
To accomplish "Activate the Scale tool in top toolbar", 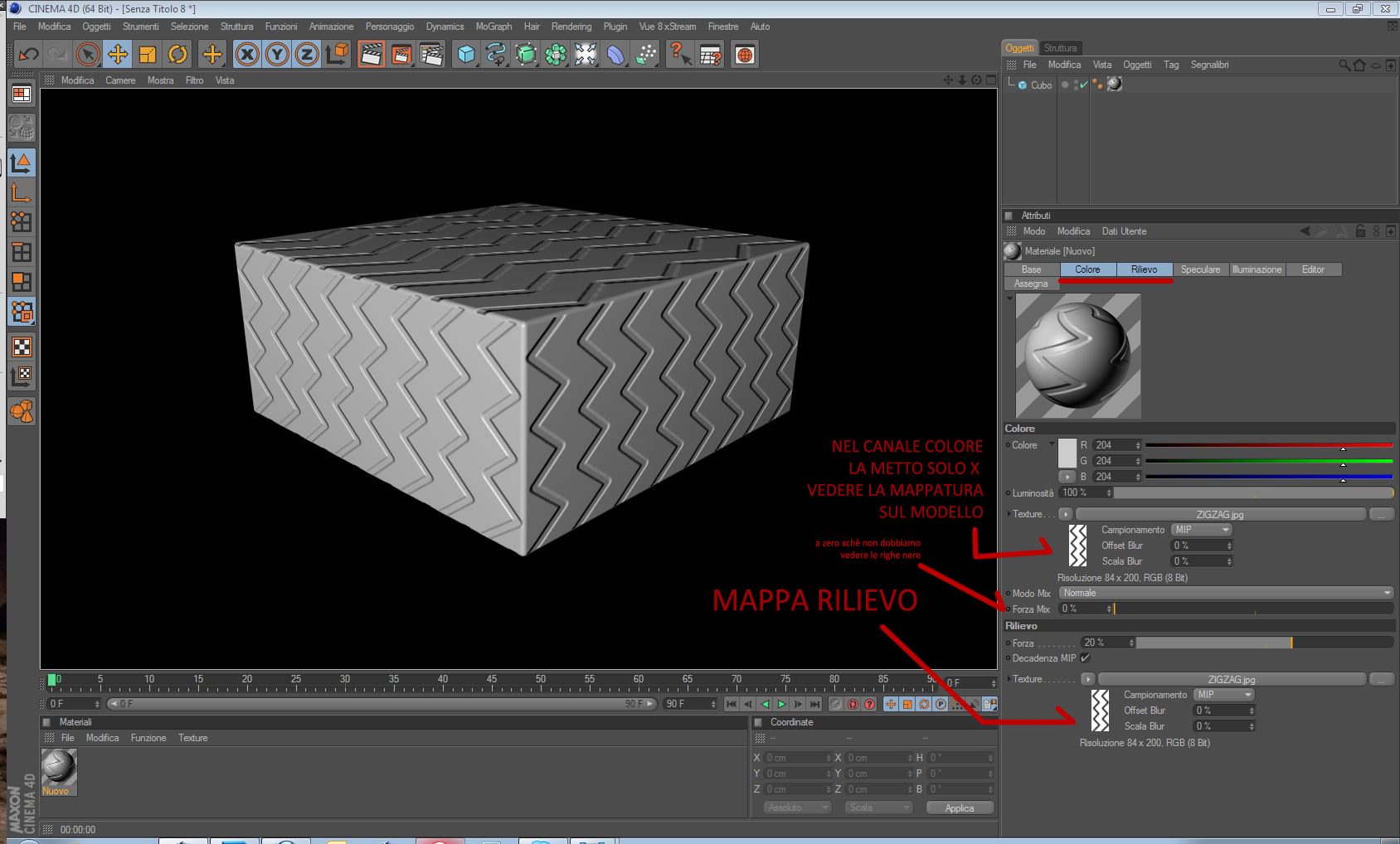I will (x=148, y=55).
